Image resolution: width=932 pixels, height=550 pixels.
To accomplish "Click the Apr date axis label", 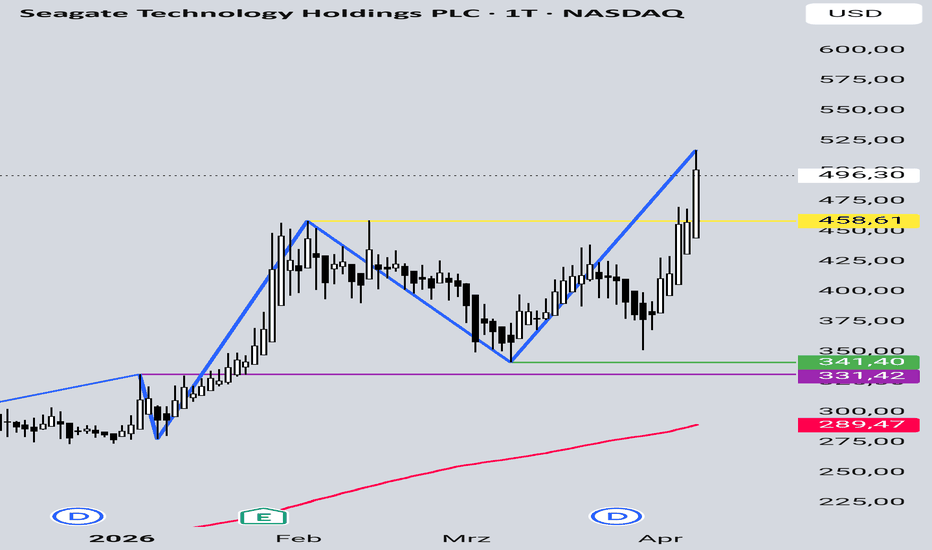I will point(660,539).
